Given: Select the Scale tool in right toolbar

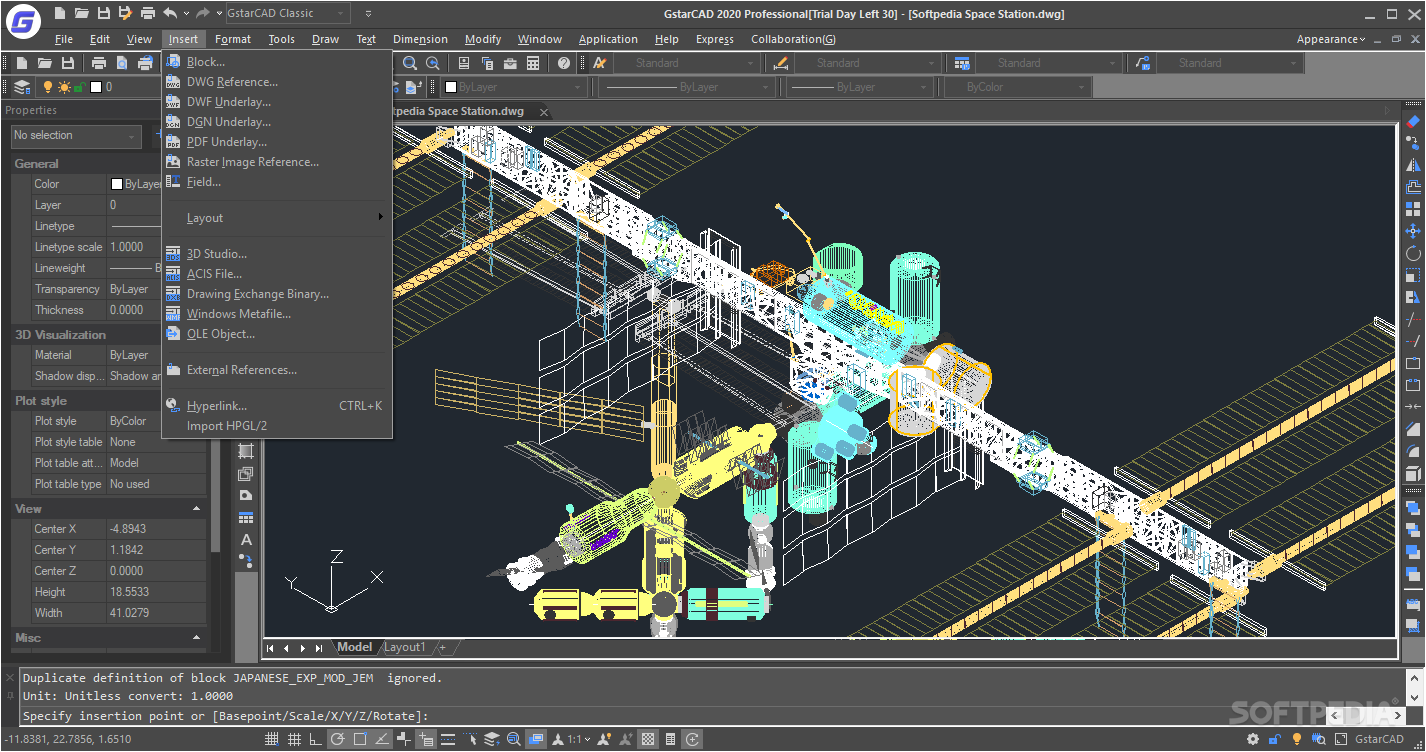Looking at the screenshot, I should (1413, 275).
